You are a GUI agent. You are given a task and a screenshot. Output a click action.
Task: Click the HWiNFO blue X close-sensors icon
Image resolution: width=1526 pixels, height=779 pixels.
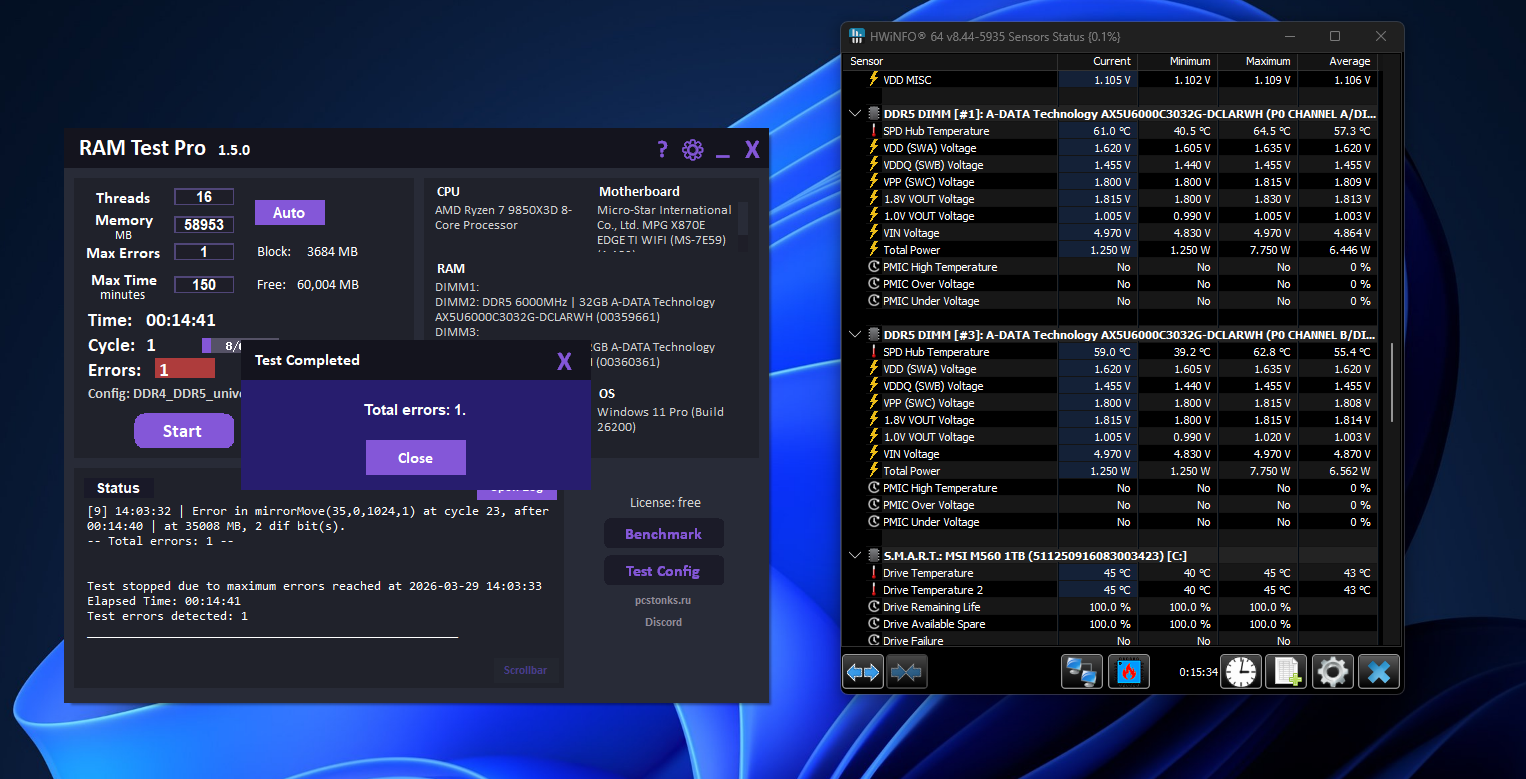tap(1378, 672)
